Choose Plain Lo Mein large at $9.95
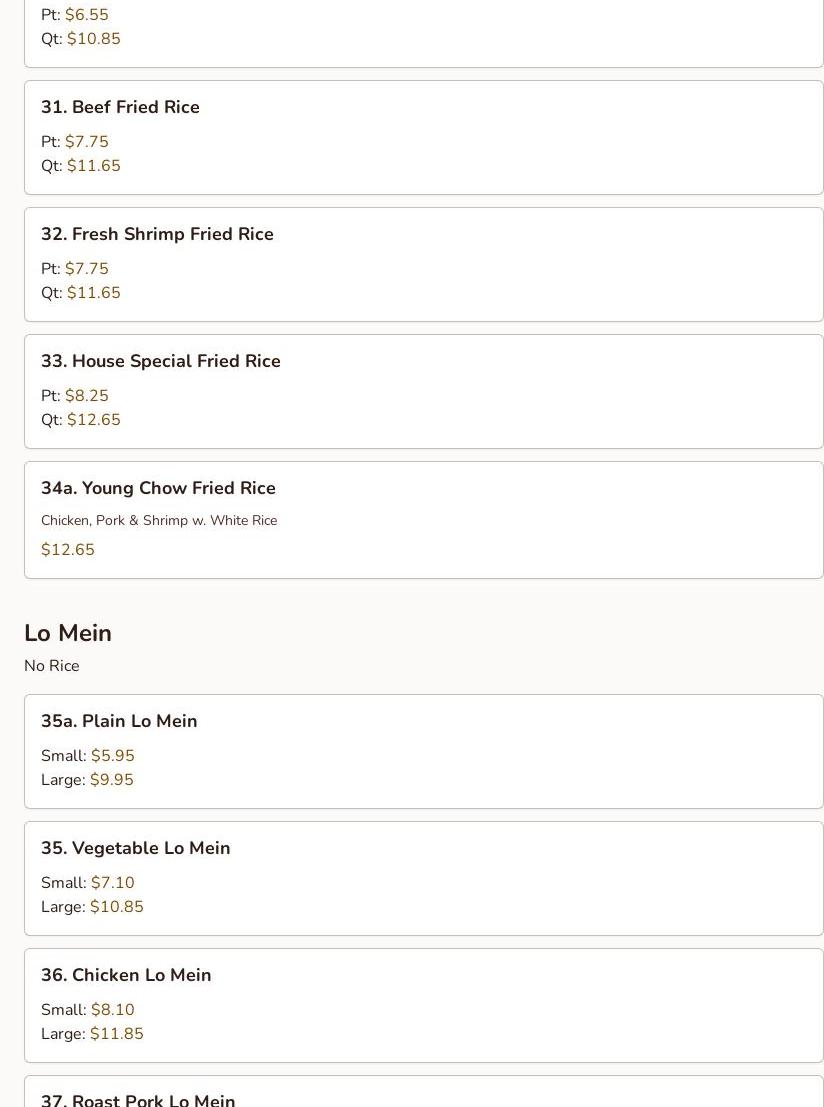 click(x=111, y=780)
